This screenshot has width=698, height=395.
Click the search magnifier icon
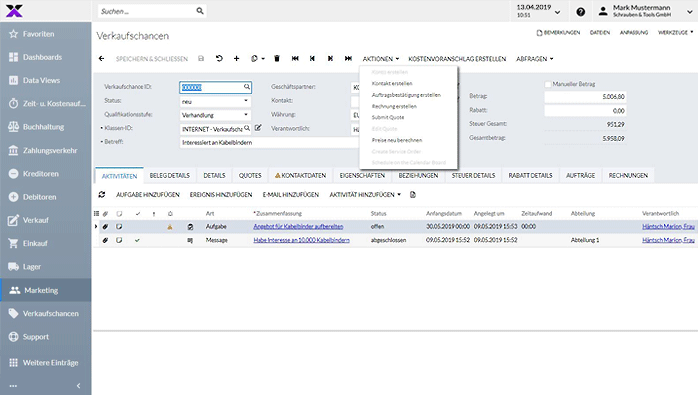click(200, 11)
